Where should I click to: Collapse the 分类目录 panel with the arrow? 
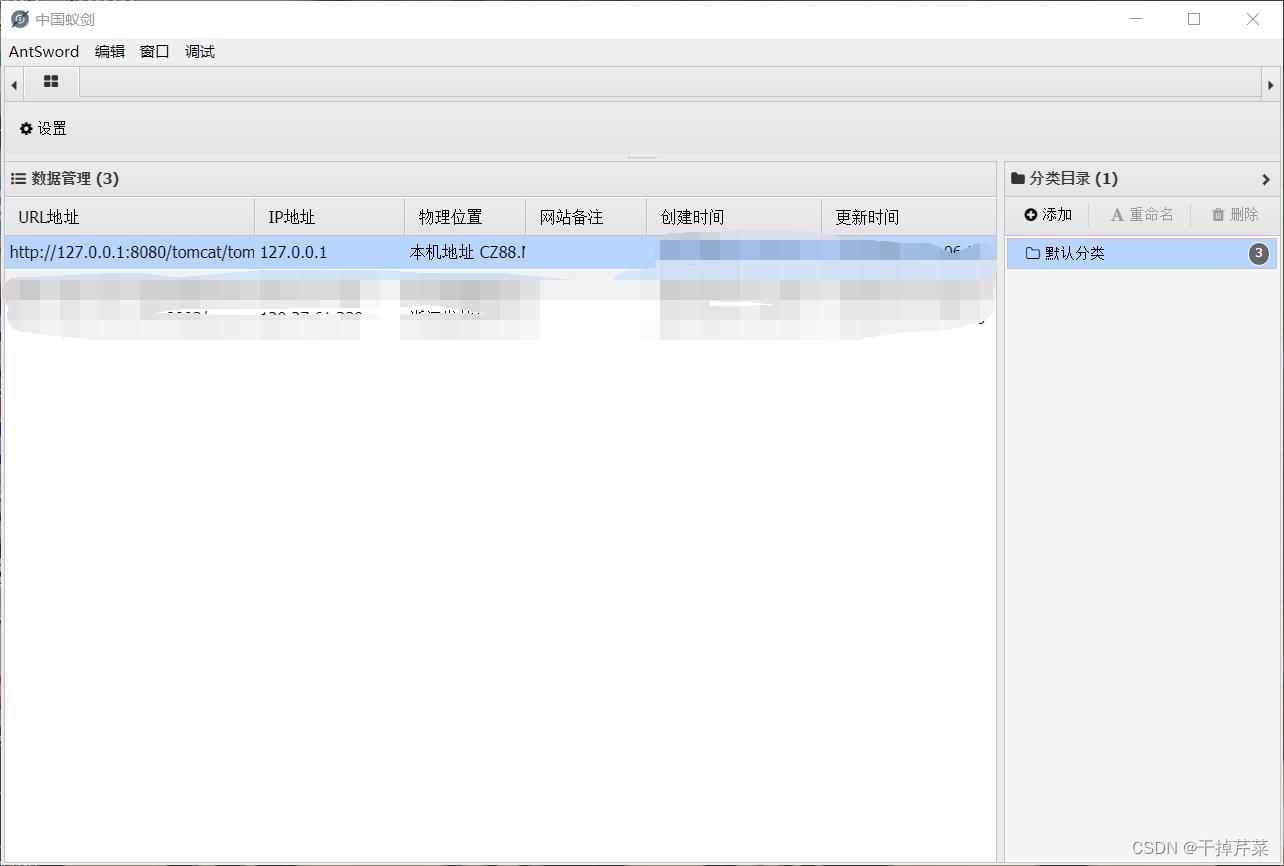[x=1266, y=179]
